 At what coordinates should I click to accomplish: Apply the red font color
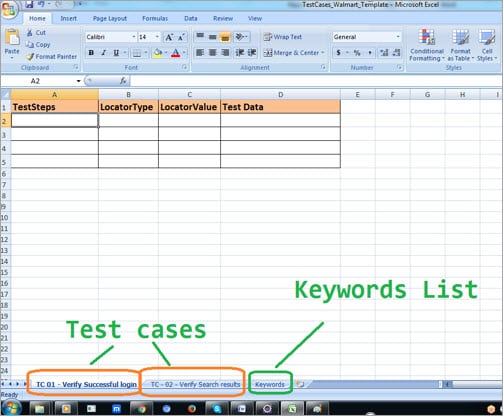pos(176,53)
